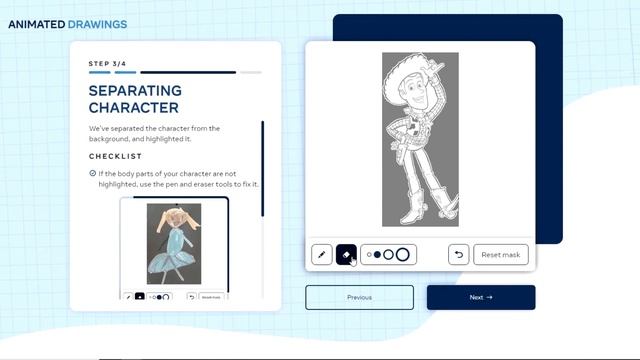Select the pen drawing tool

click(x=322, y=255)
